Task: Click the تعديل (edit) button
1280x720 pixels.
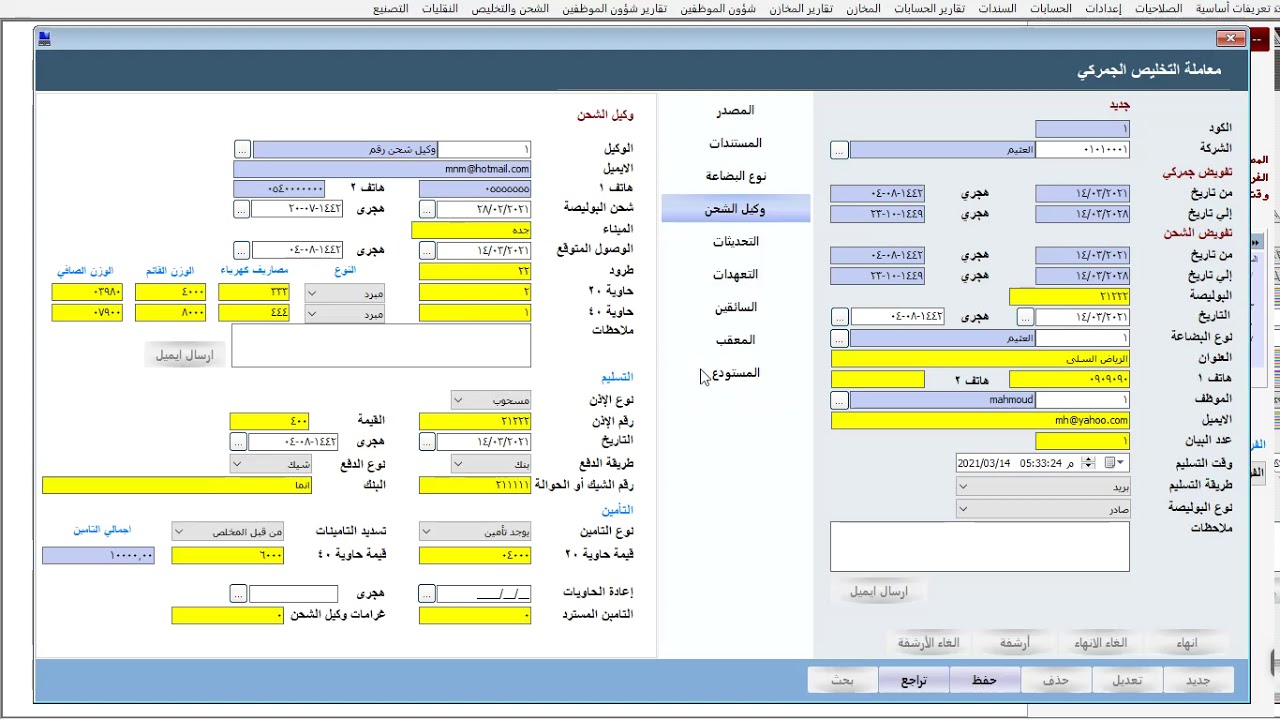Action: pyautogui.click(x=1127, y=681)
